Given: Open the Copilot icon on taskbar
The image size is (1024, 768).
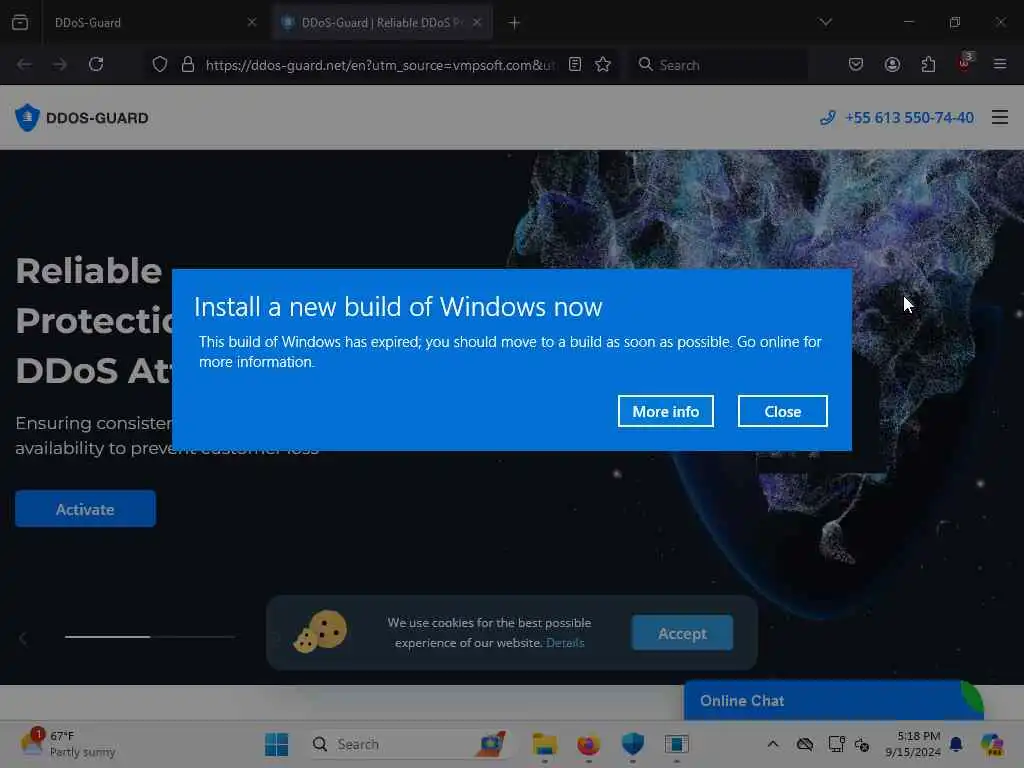Looking at the screenshot, I should tap(991, 744).
